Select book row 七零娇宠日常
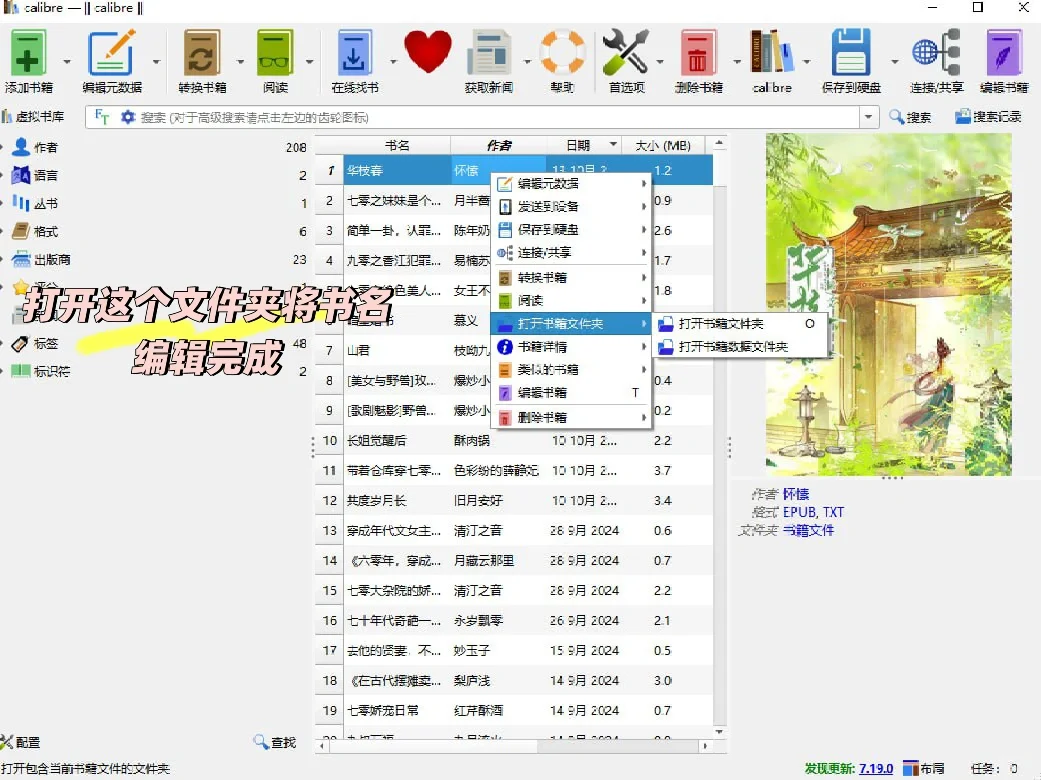 point(514,710)
